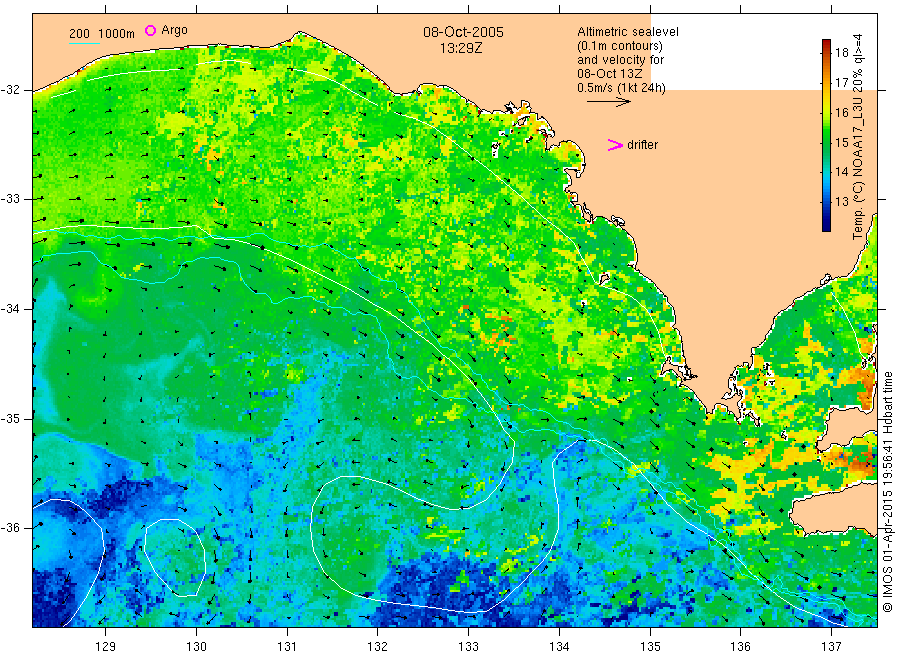Click longitude label 135
900x660 pixels.
[650, 647]
